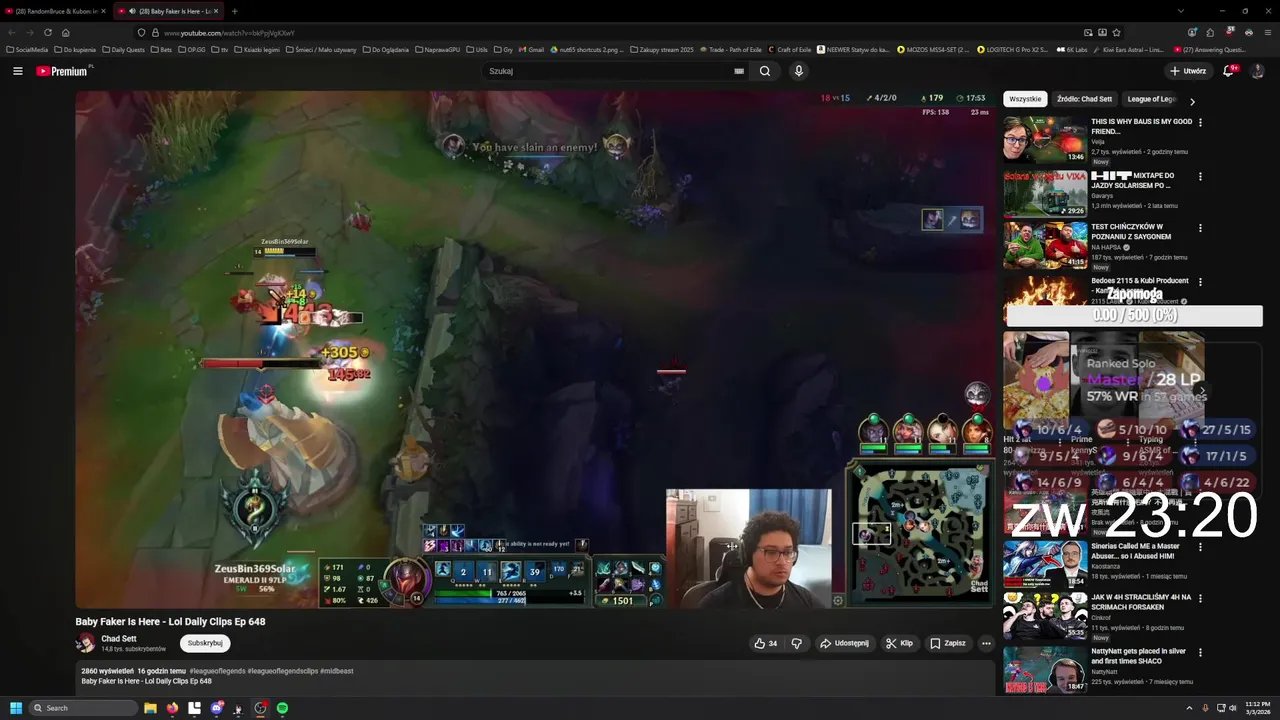The image size is (1280, 720).
Task: Create a clip with Klip button
Action: tap(900, 643)
